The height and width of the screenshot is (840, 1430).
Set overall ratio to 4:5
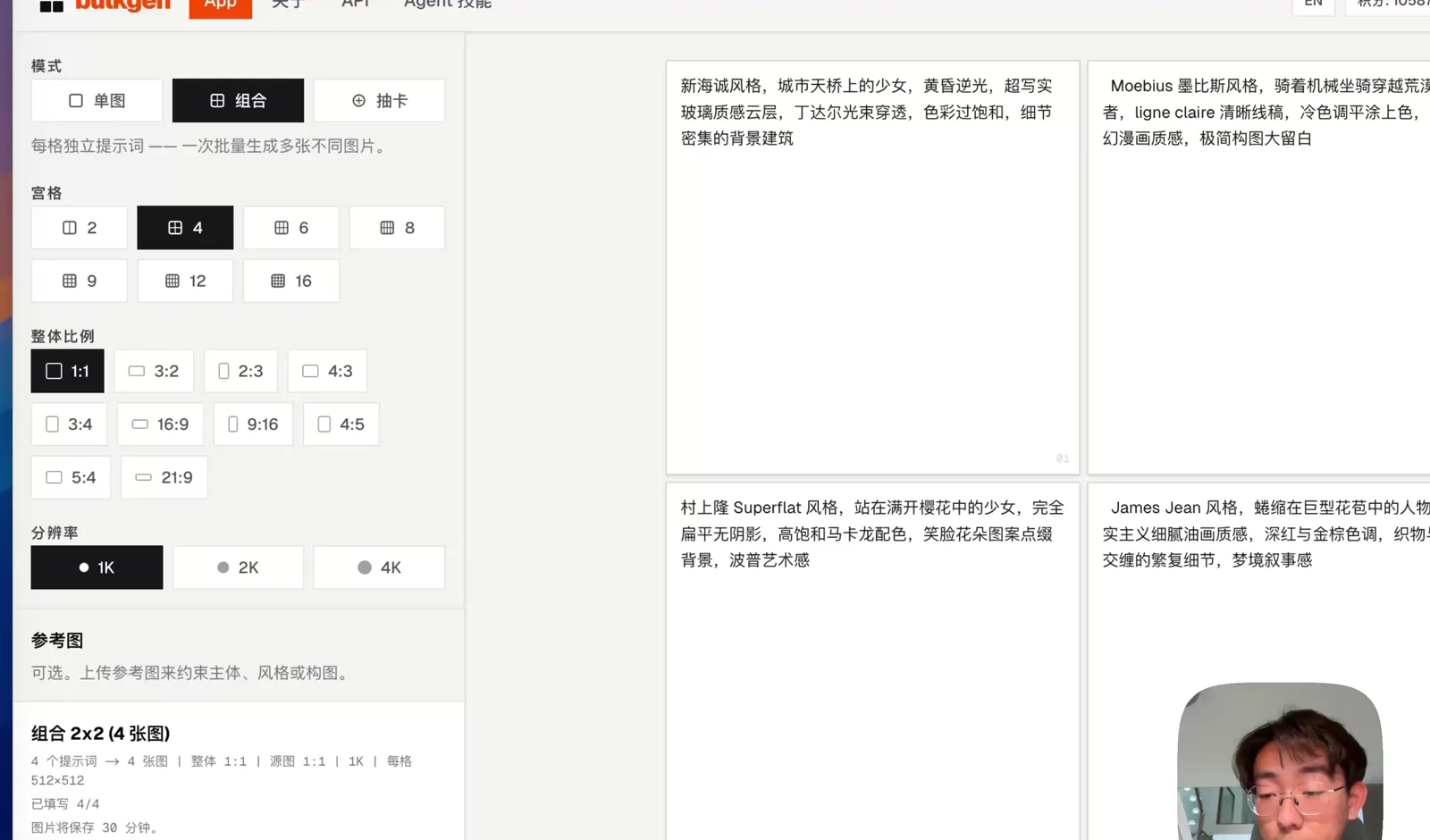click(x=341, y=424)
